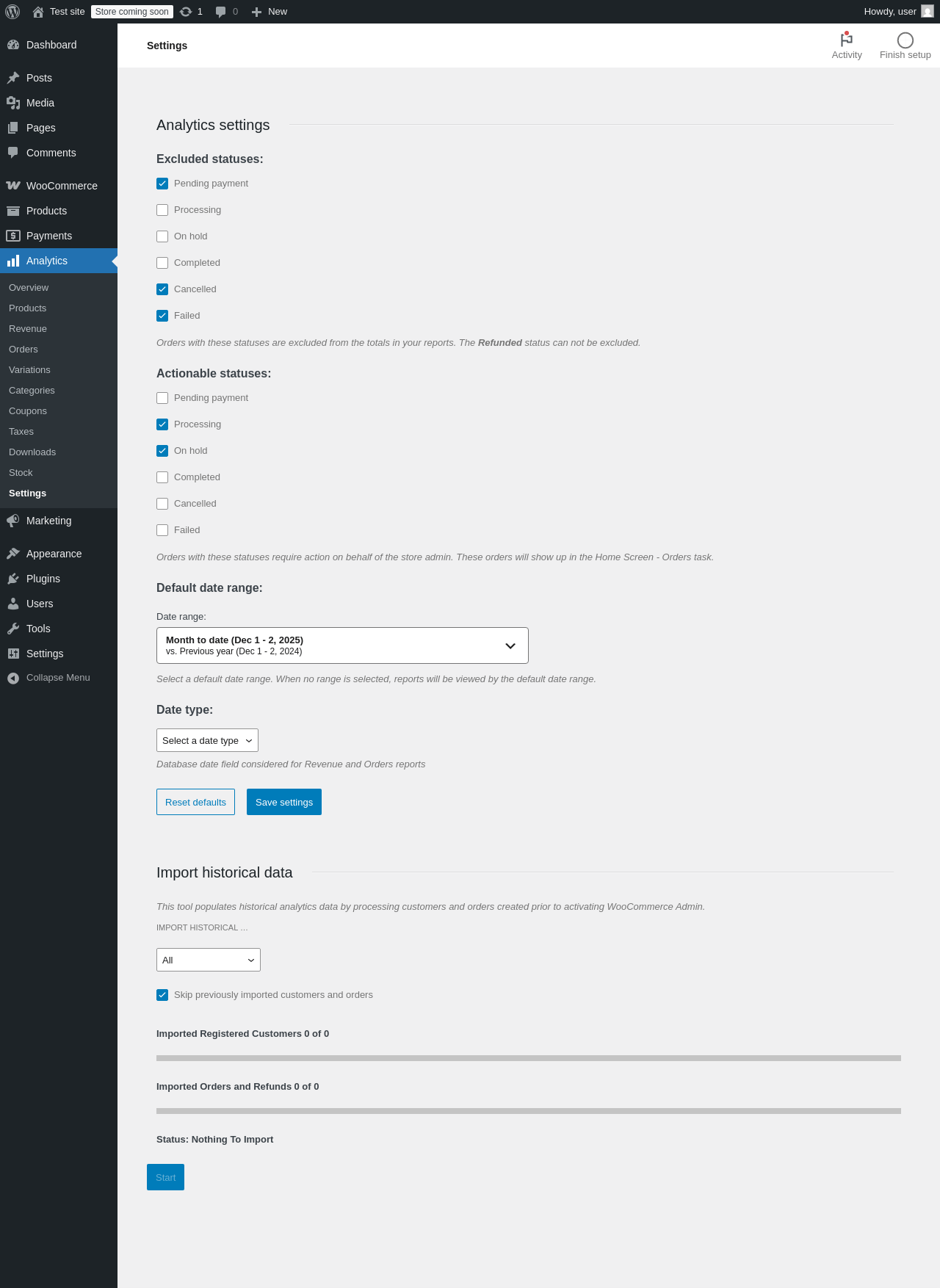Click the Imported Registered Customers progress bar
The image size is (940, 1288).
point(529,1058)
